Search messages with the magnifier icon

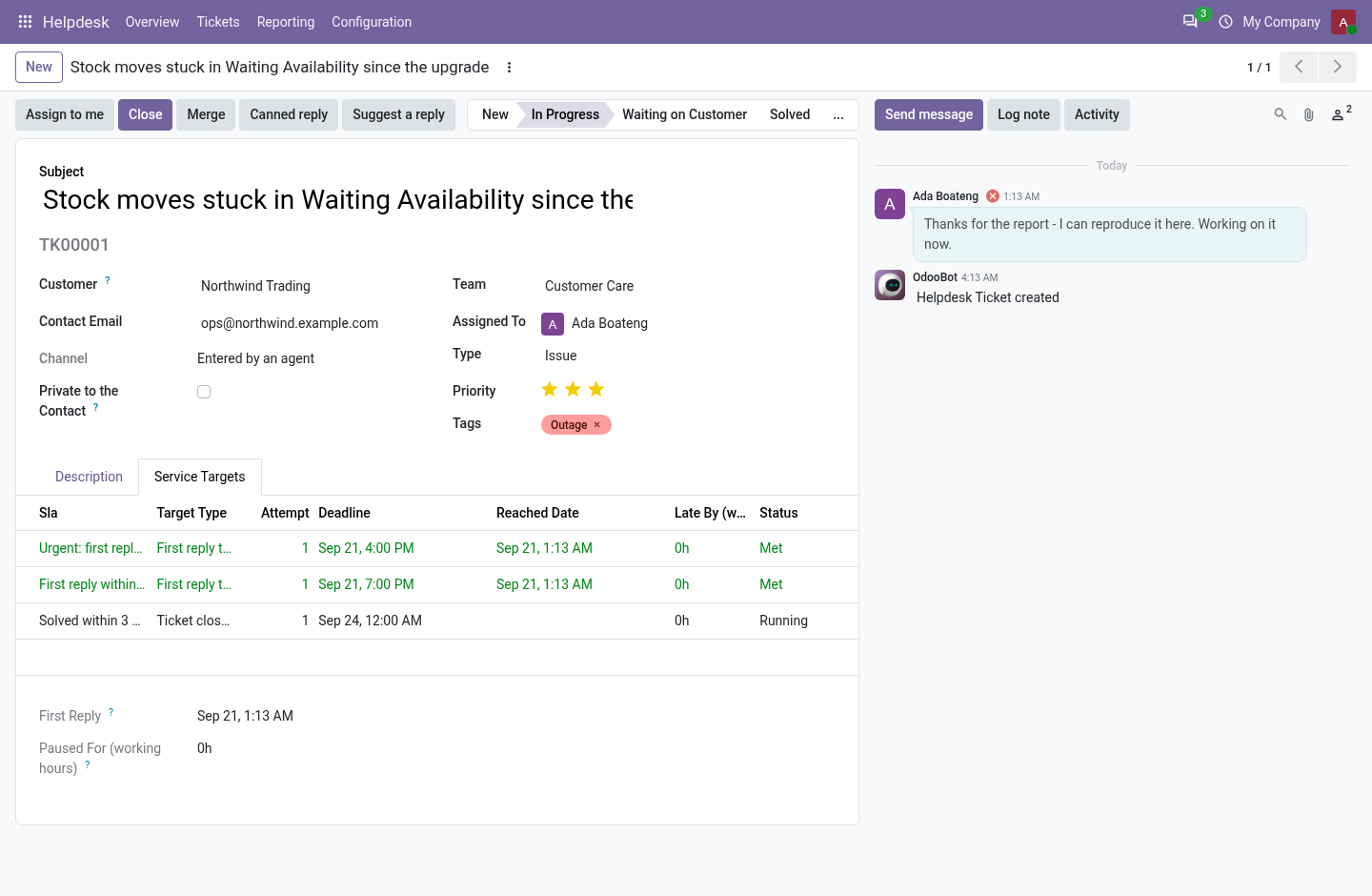1281,114
